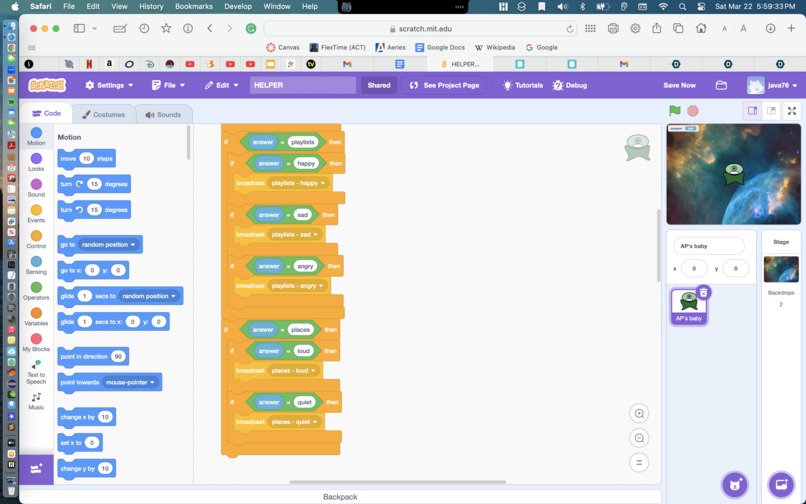Screen dimensions: 806x504
Task: Switch to the Sounds tab
Action: 163,114
